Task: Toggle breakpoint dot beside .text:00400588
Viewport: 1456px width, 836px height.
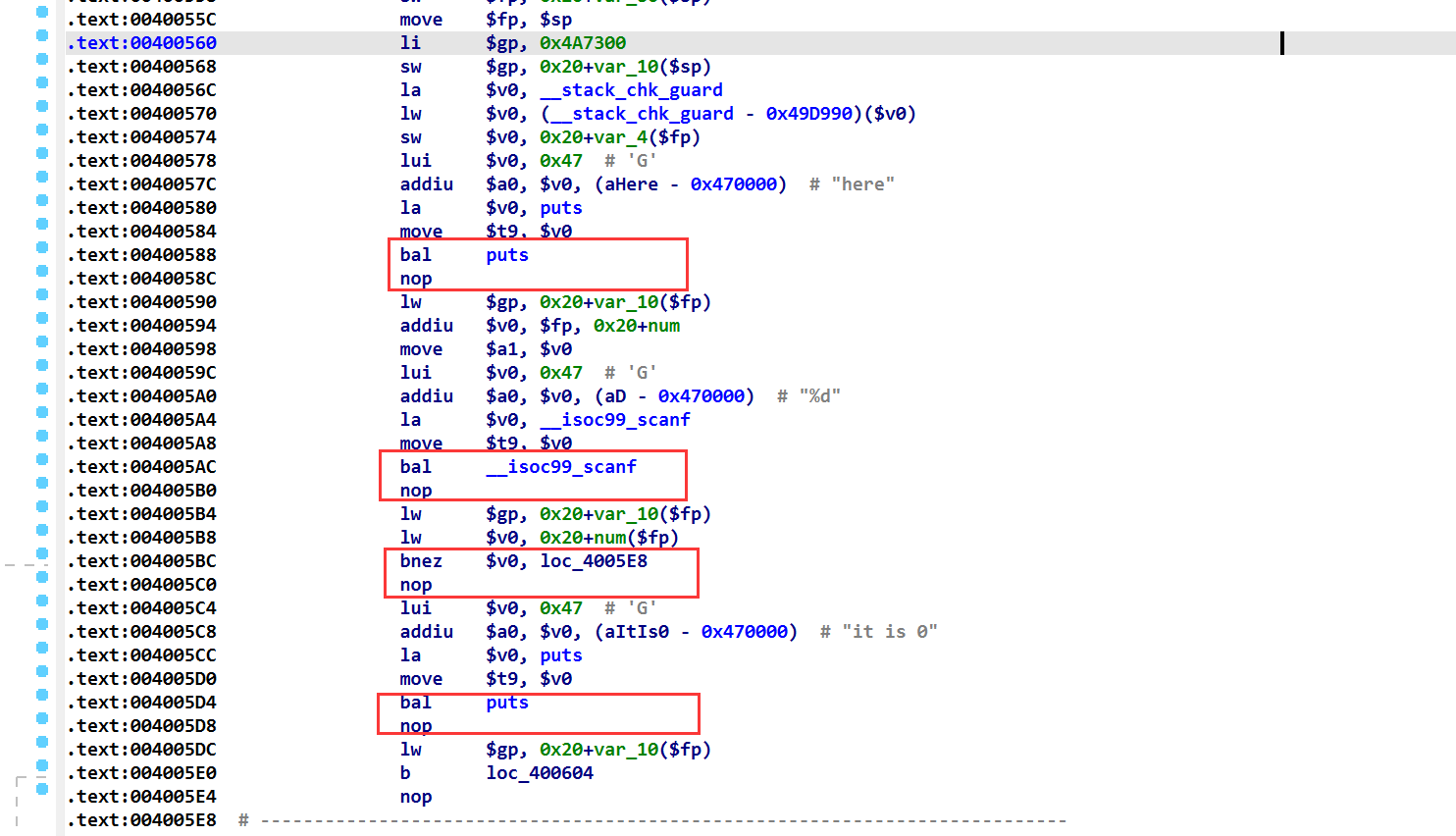Action: pos(42,247)
